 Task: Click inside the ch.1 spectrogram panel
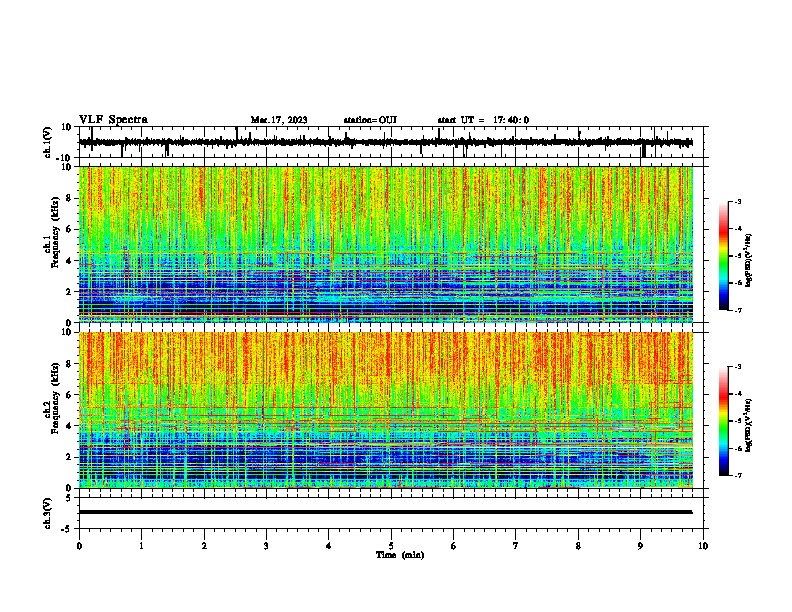point(386,244)
